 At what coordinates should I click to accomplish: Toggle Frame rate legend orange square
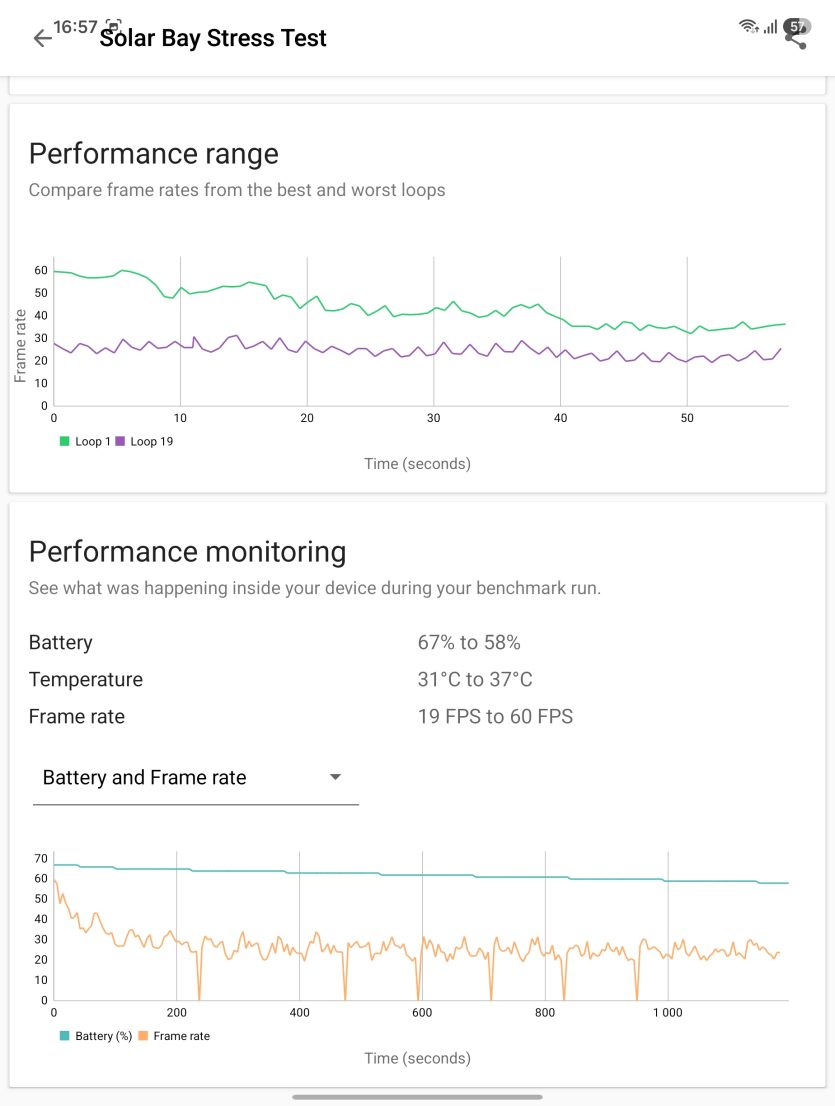[143, 1036]
